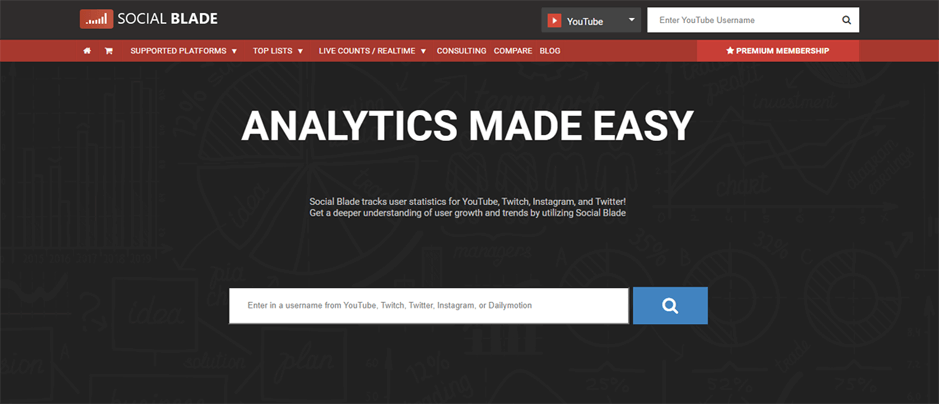Click the blue search button
The image size is (939, 404).
670,306
